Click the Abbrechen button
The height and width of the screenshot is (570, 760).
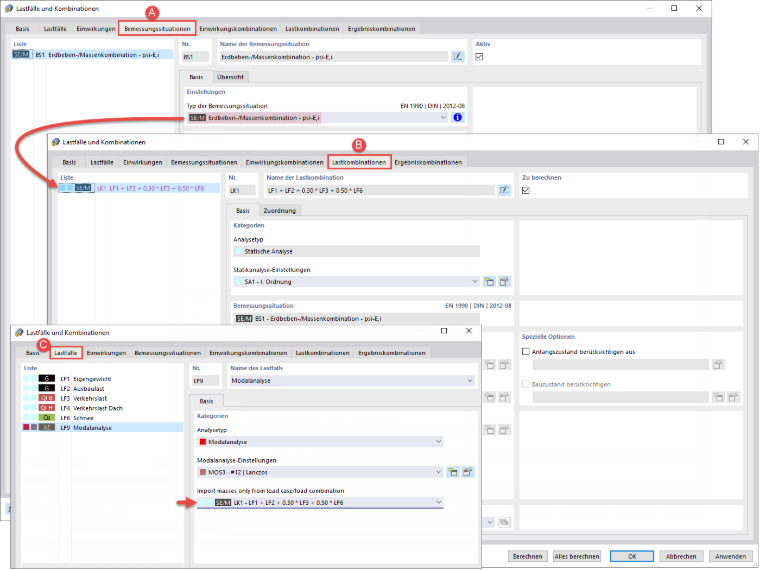pyautogui.click(x=681, y=556)
